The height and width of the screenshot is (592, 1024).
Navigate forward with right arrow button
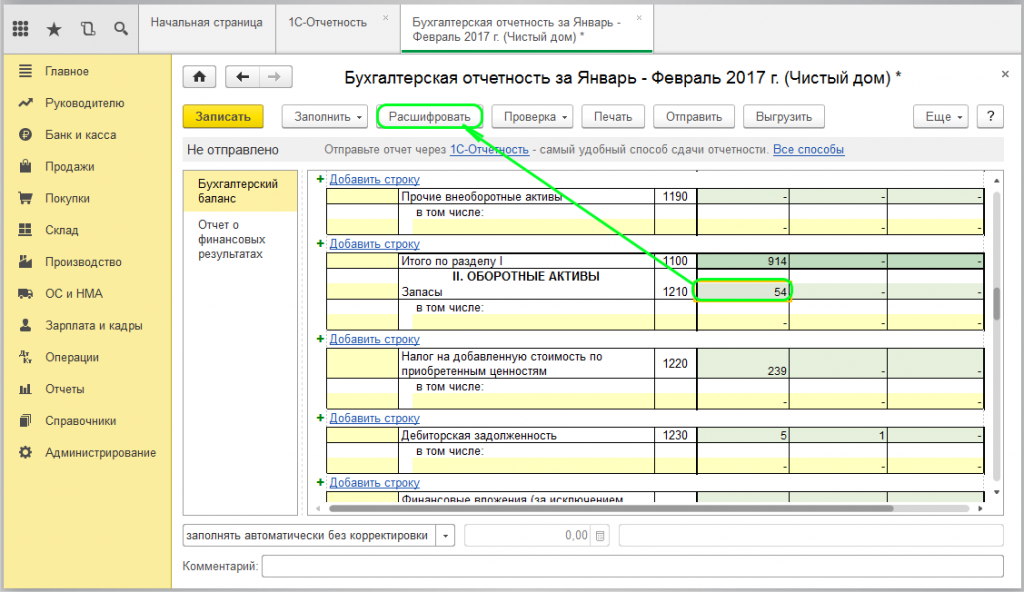(275, 77)
